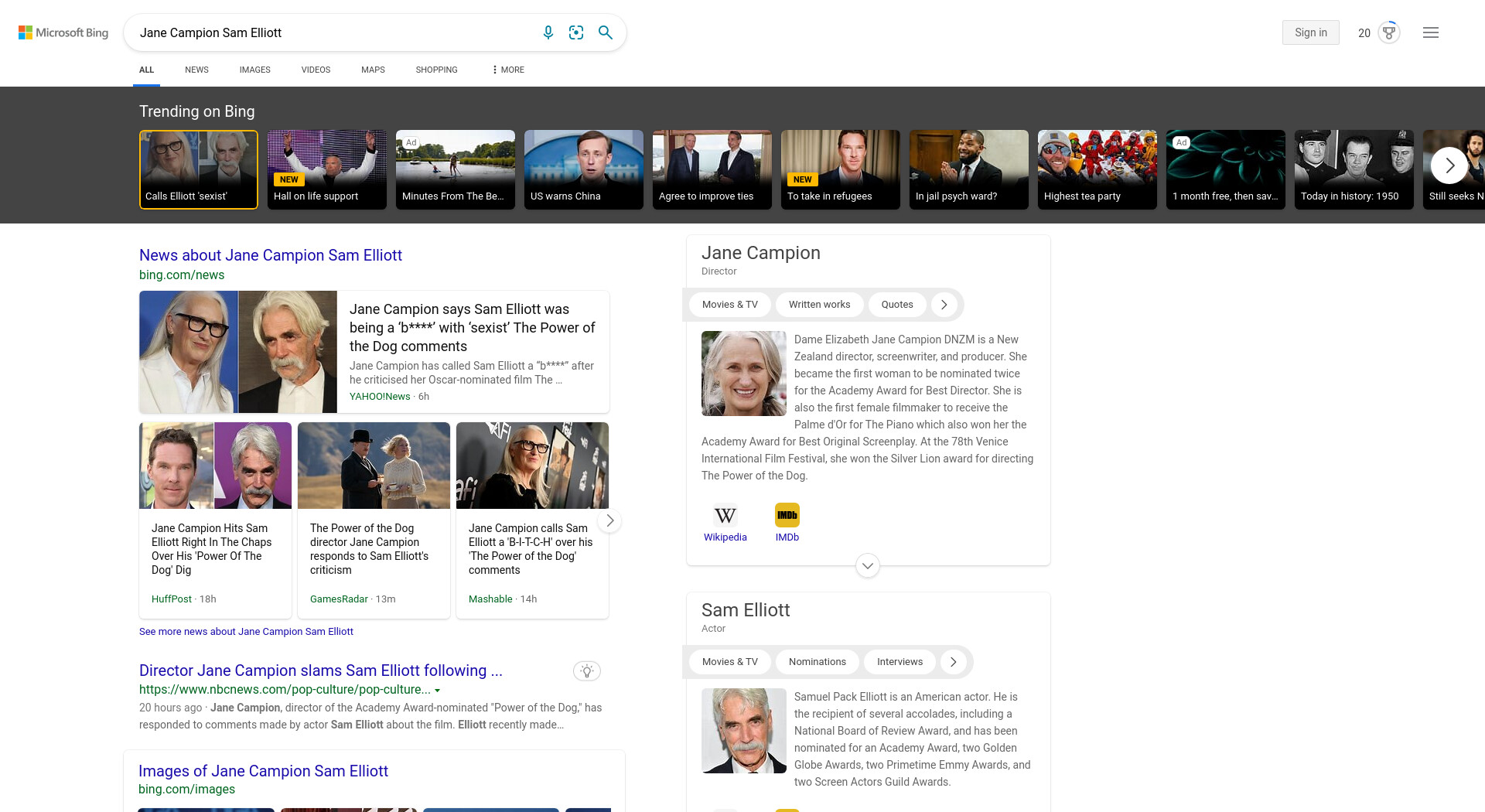Screen dimensions: 1485x812
Task: Click the Sam Elliott panel title
Action: (x=746, y=610)
